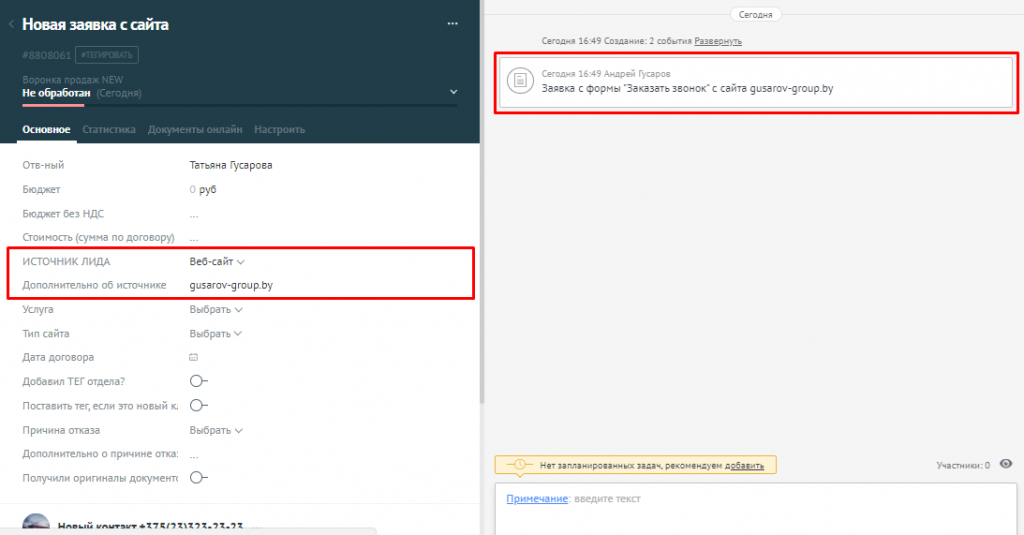The image size is (1024, 535).
Task: Click the back arrow beside the lead title
Action: (x=11, y=24)
